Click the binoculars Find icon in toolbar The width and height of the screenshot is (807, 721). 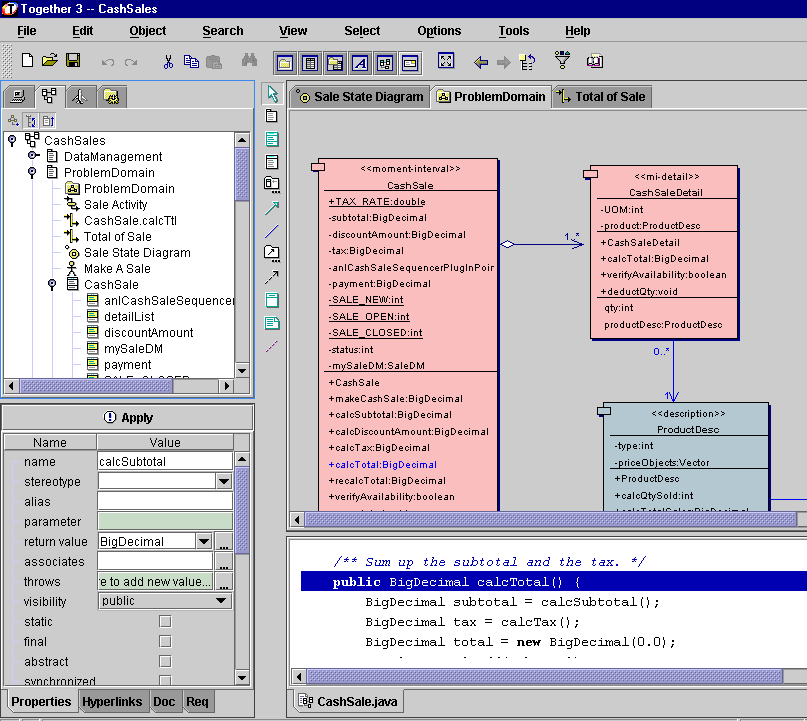(x=249, y=62)
